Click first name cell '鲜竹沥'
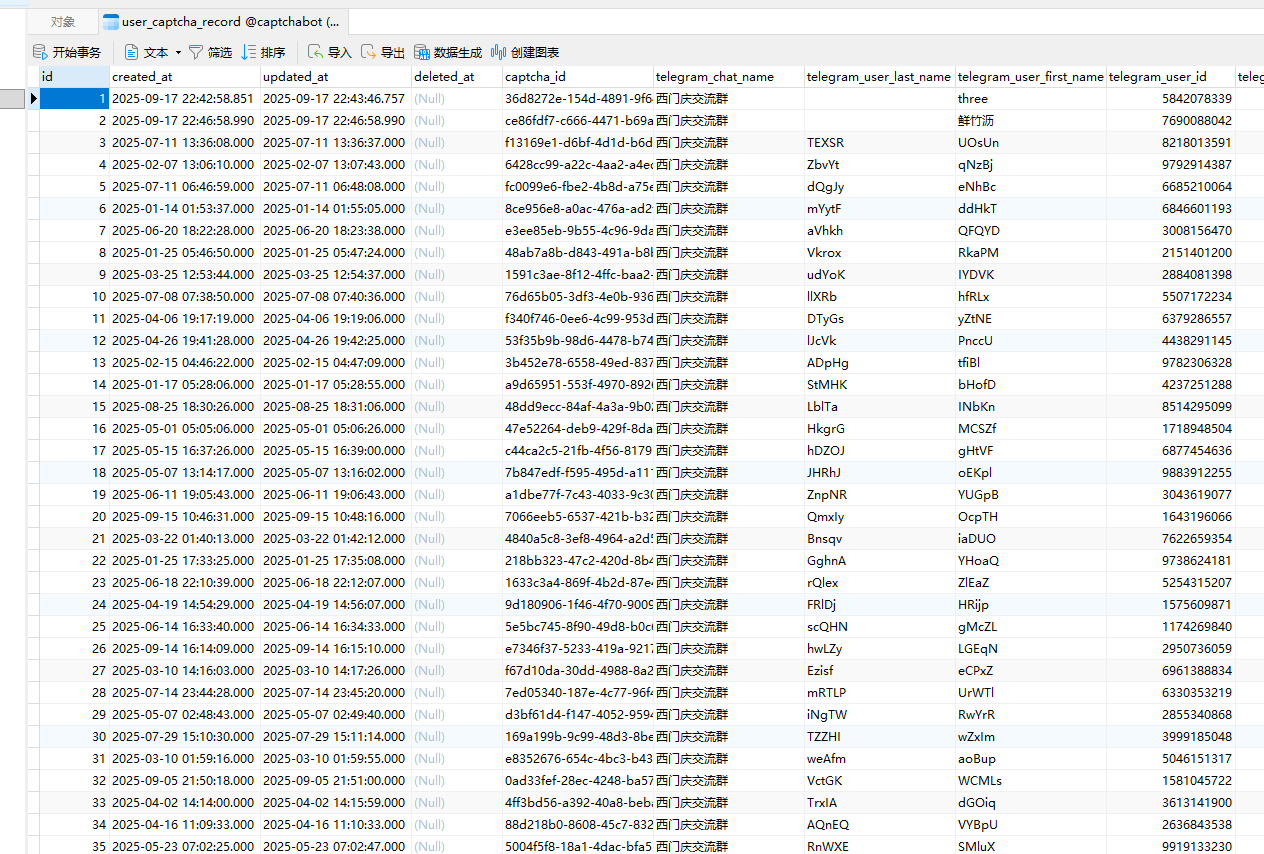This screenshot has height=854, width=1264. (x=1031, y=120)
